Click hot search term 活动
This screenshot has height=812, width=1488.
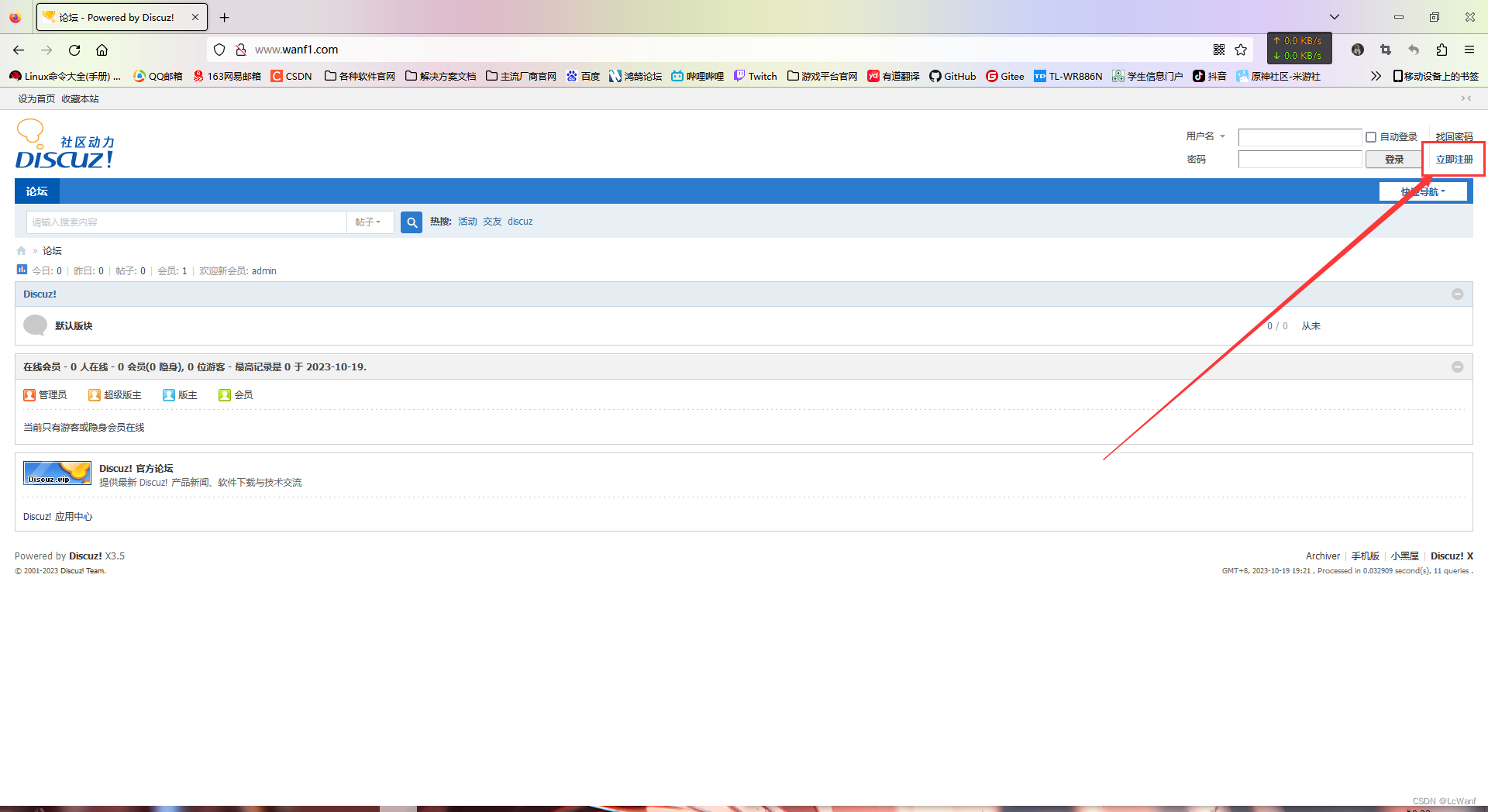pyautogui.click(x=467, y=222)
